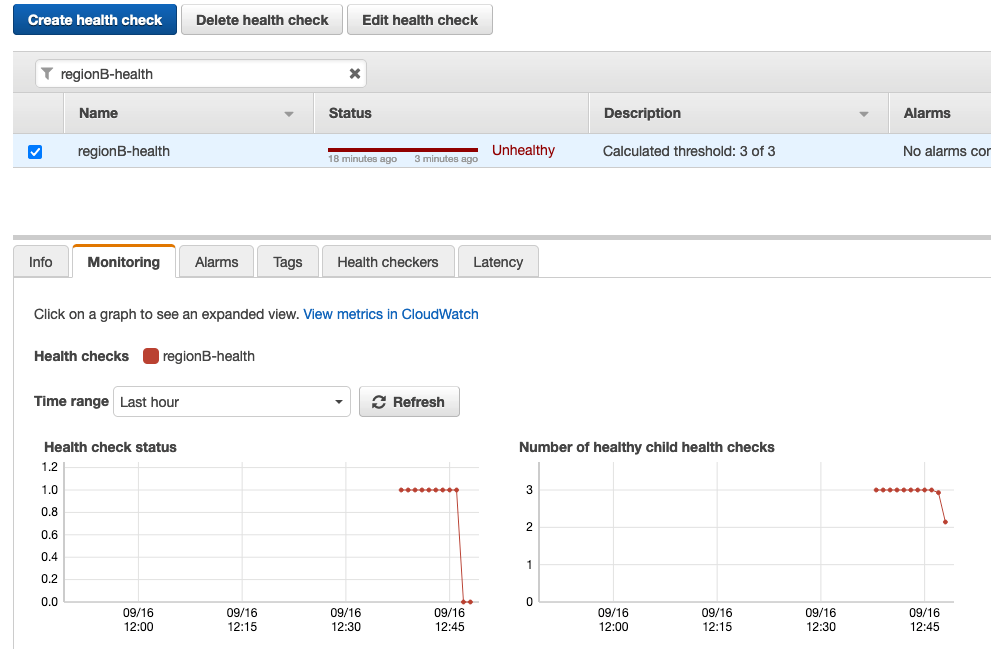
Task: Click the circular refresh arrows icon
Action: tap(379, 401)
